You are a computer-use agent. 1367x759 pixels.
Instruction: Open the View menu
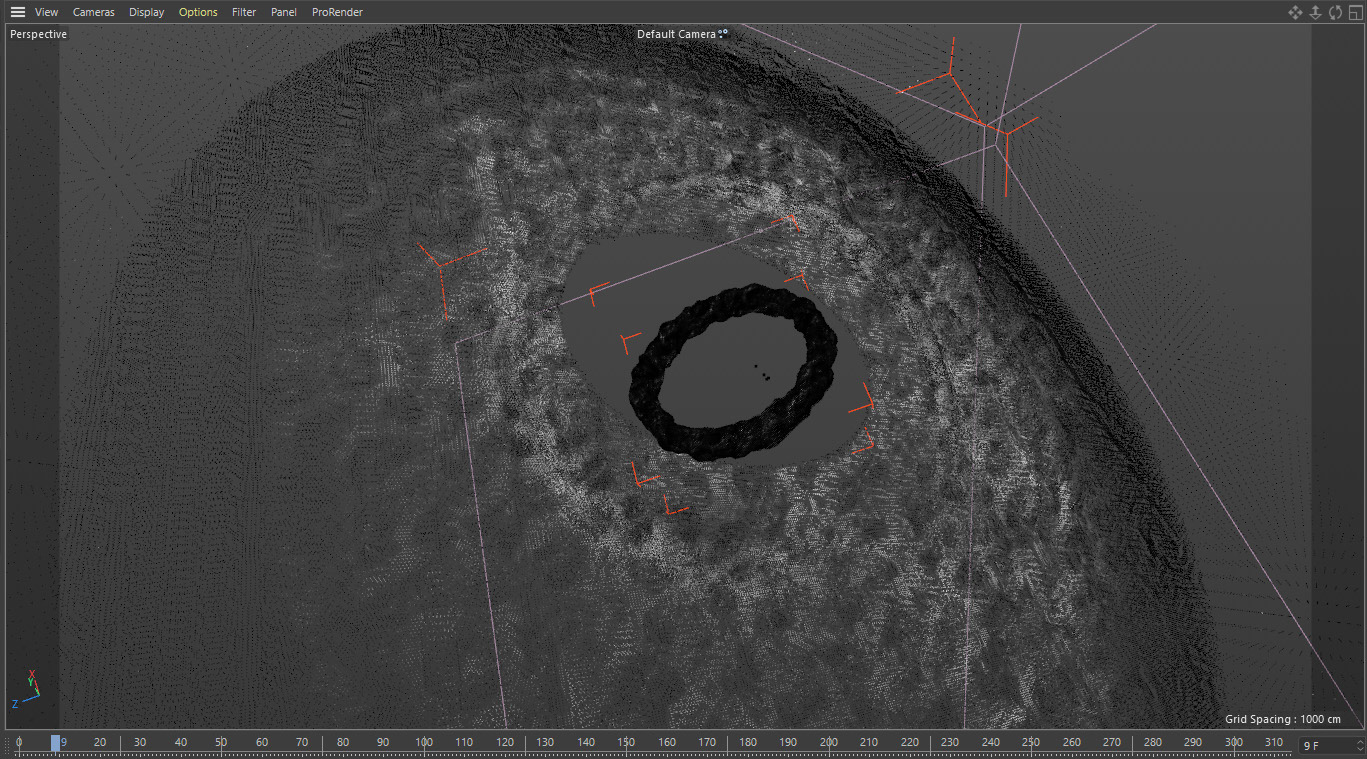[46, 12]
